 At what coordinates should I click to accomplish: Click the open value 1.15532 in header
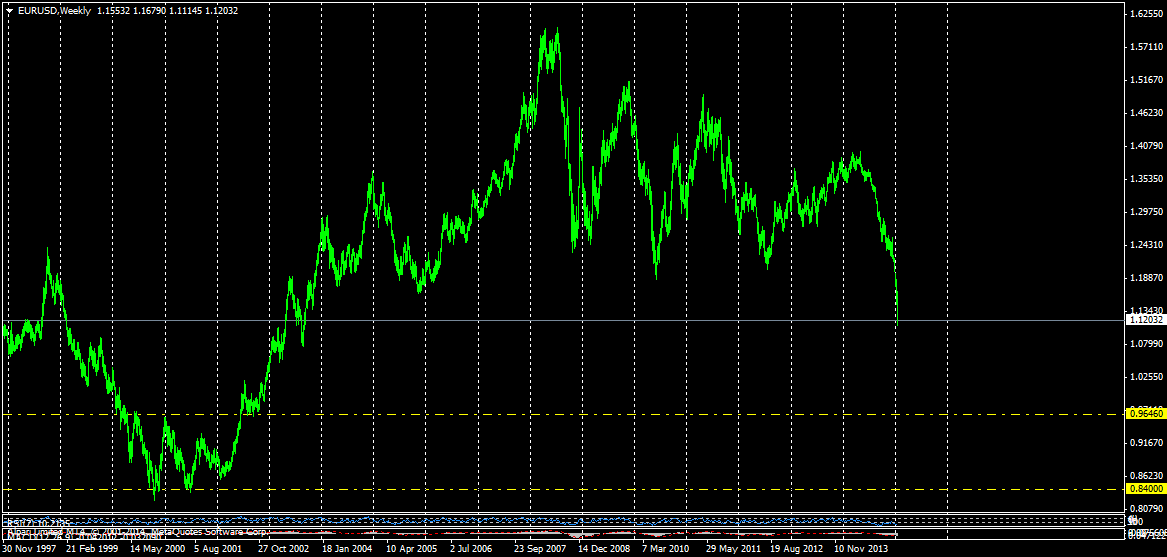112,11
